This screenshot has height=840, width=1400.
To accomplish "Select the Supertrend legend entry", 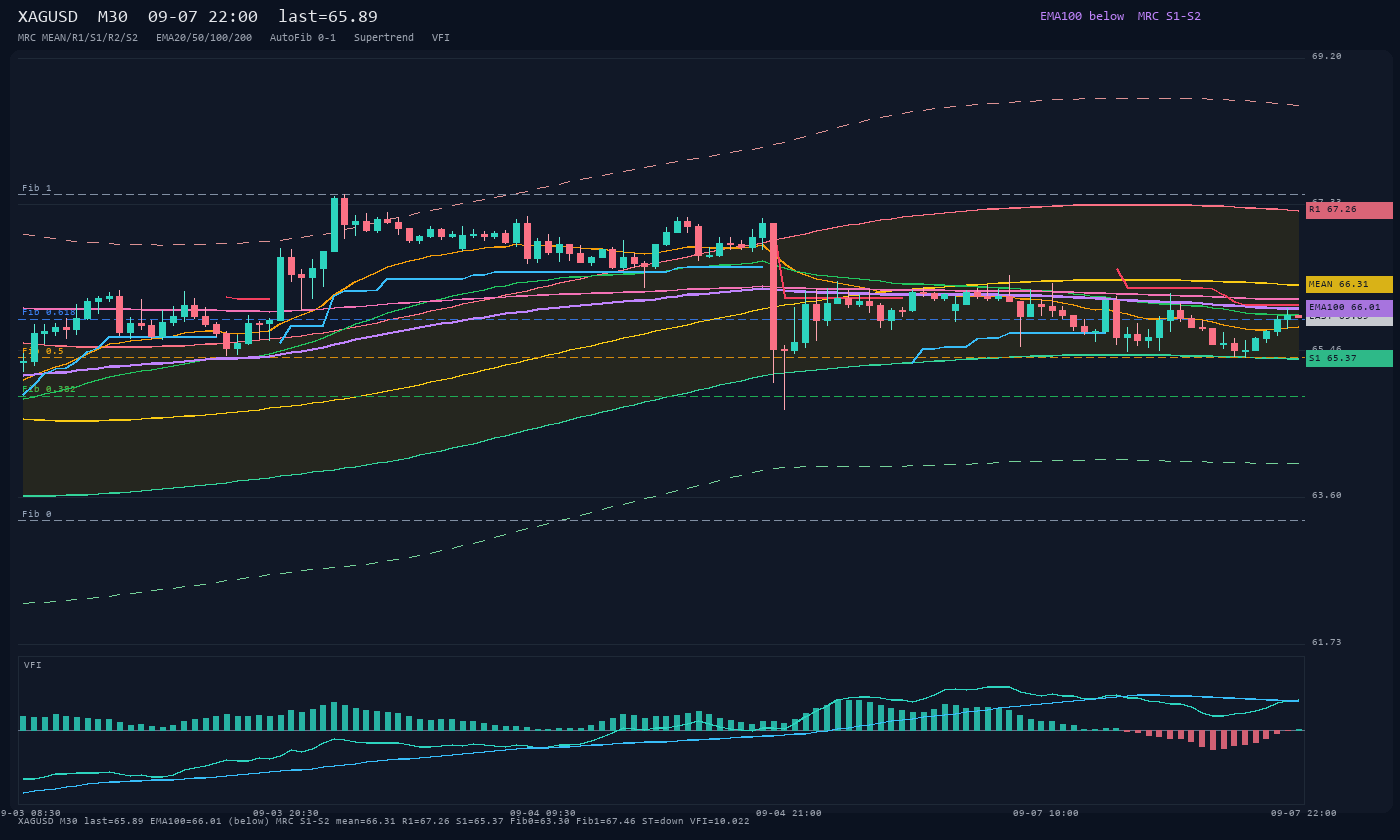I will pos(384,38).
